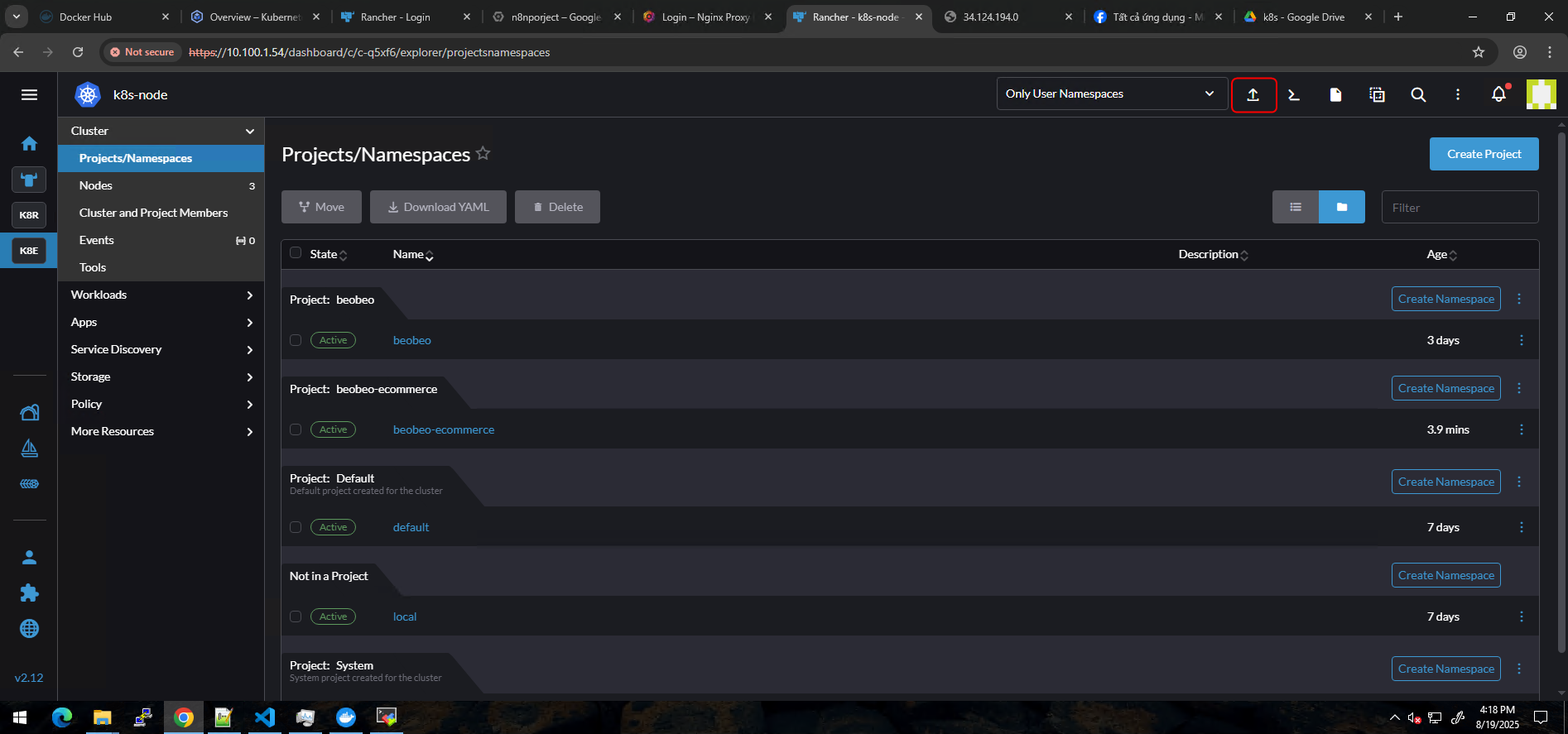Screen dimensions: 1568x734
Task: Click the Home icon in sidebar
Action: [29, 144]
